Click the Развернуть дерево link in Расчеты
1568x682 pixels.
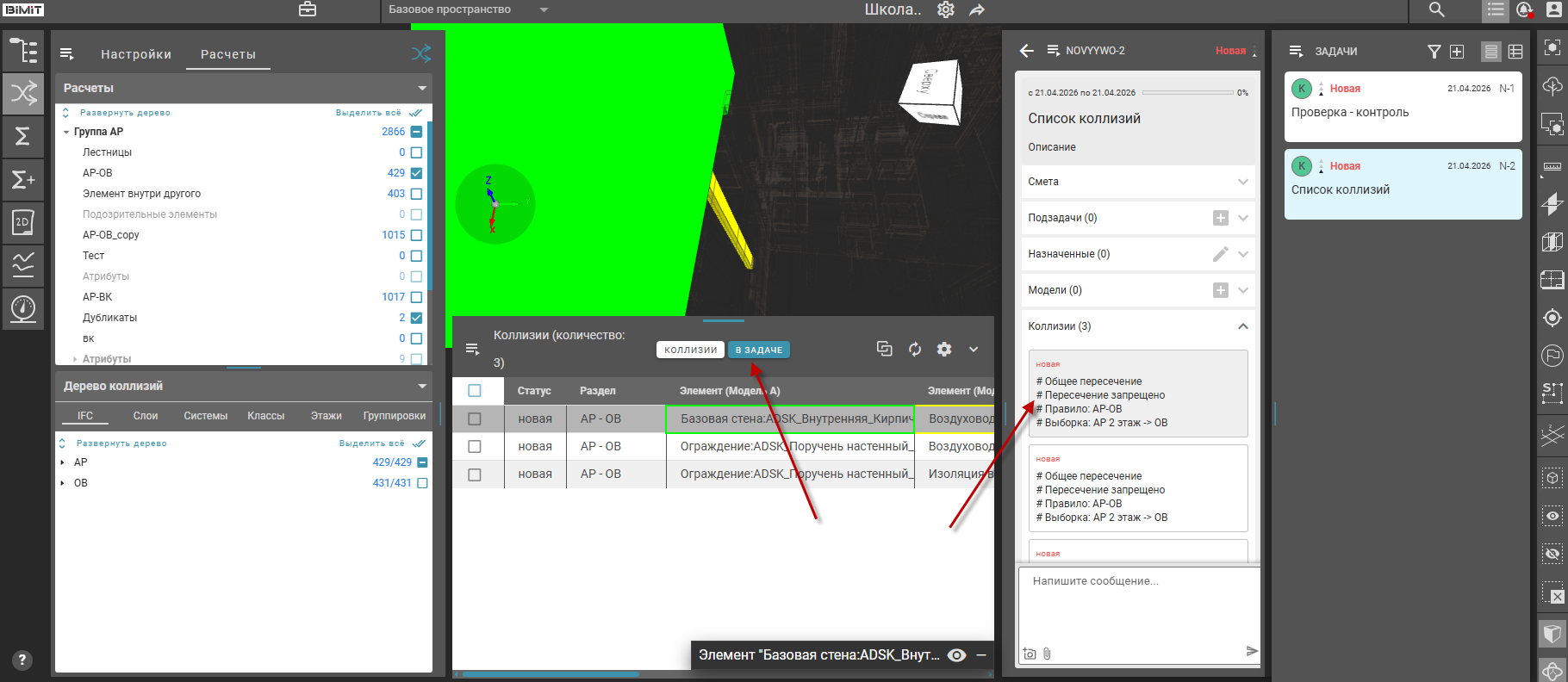pos(125,113)
